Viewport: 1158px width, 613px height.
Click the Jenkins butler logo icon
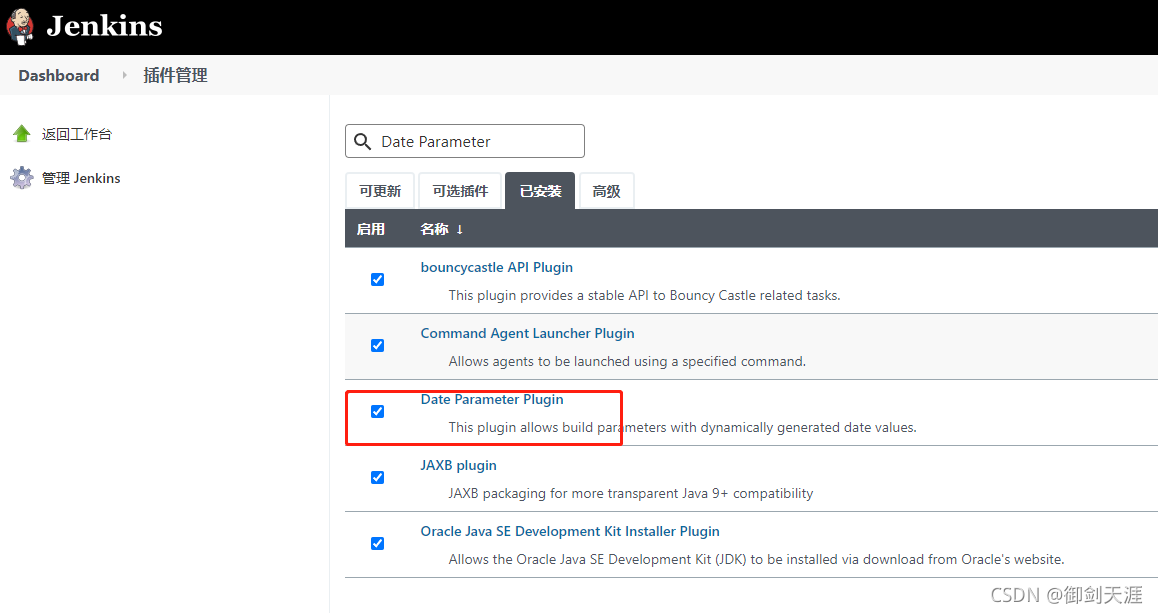pyautogui.click(x=21, y=27)
